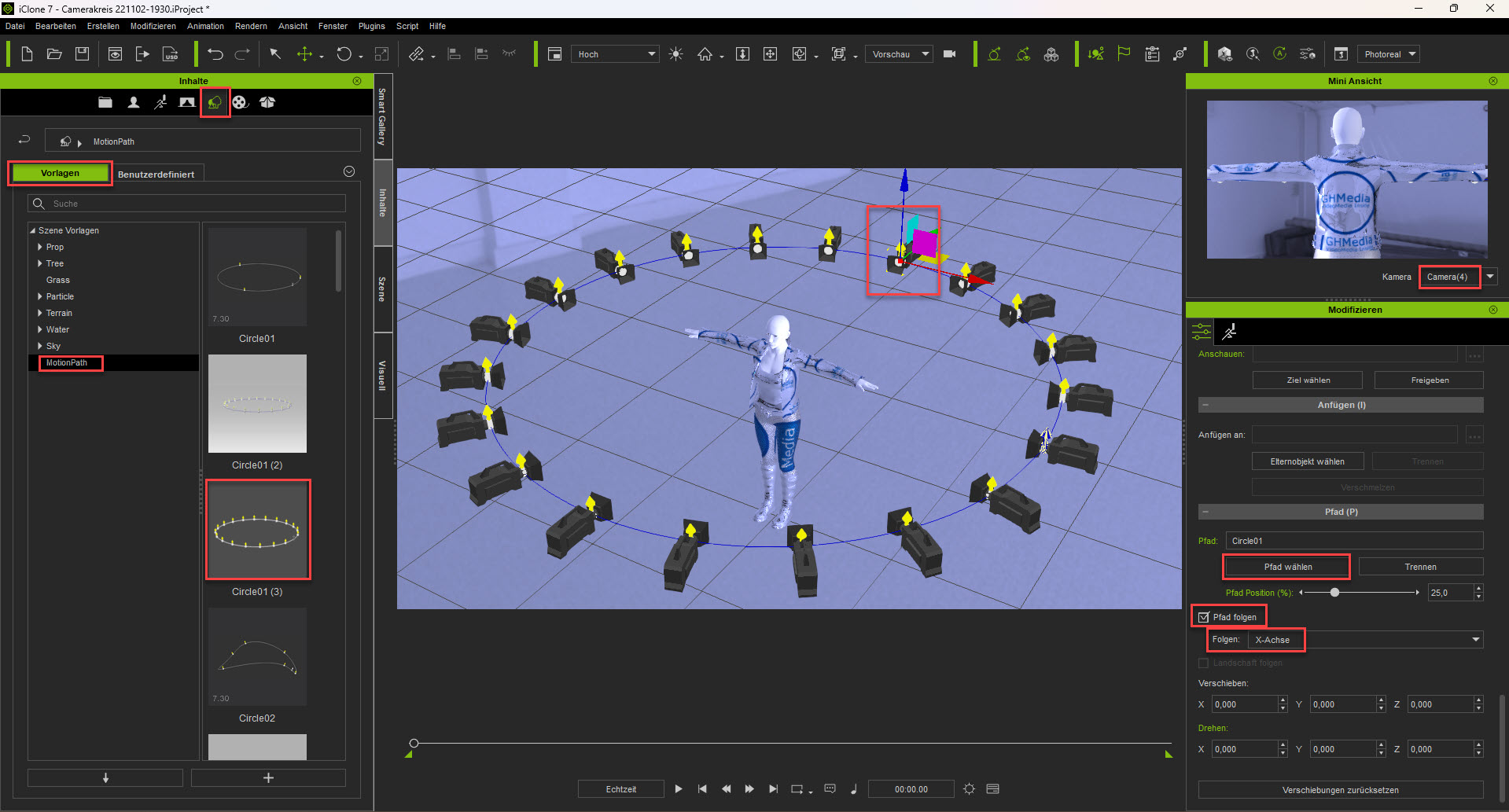Image resolution: width=1509 pixels, height=812 pixels.
Task: Activate the Move tool with four arrows
Action: (x=304, y=54)
